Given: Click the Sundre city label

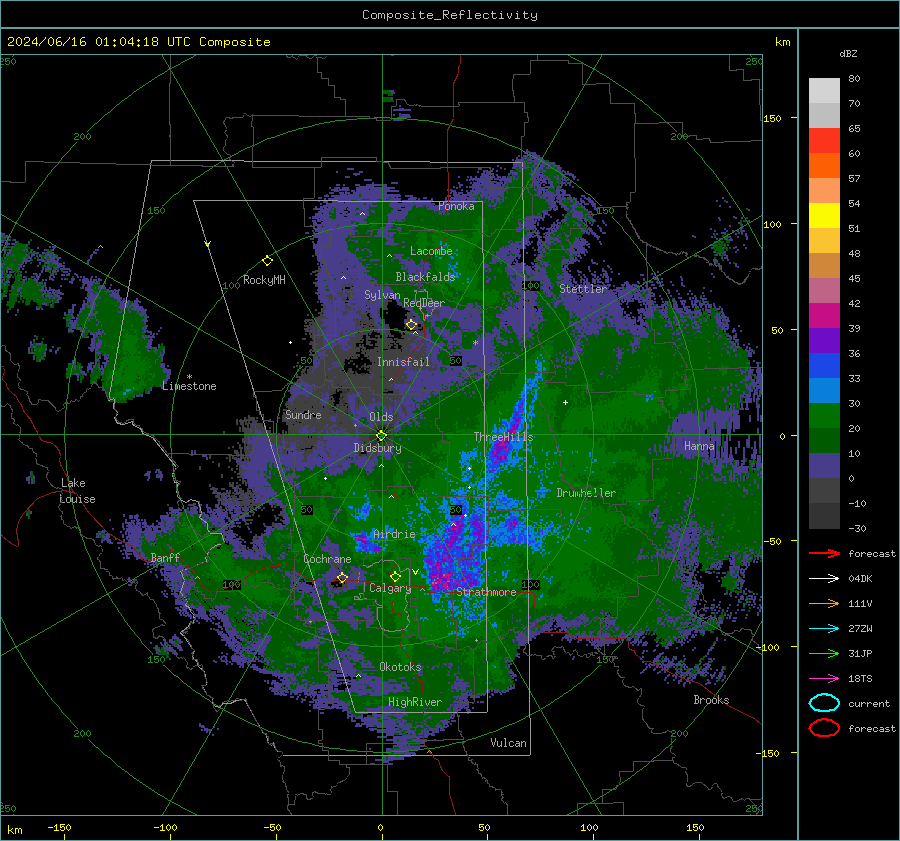Looking at the screenshot, I should coord(303,414).
